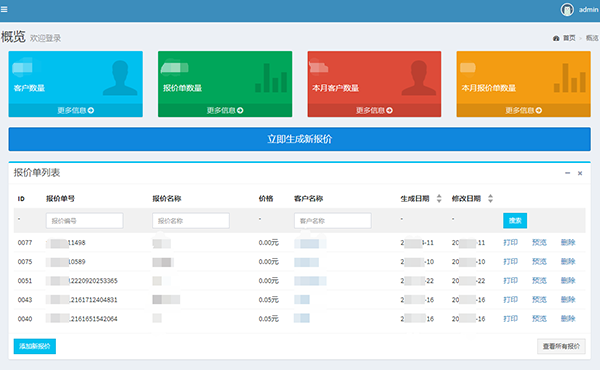
Task: Click the 概览 page title
Action: click(x=13, y=37)
